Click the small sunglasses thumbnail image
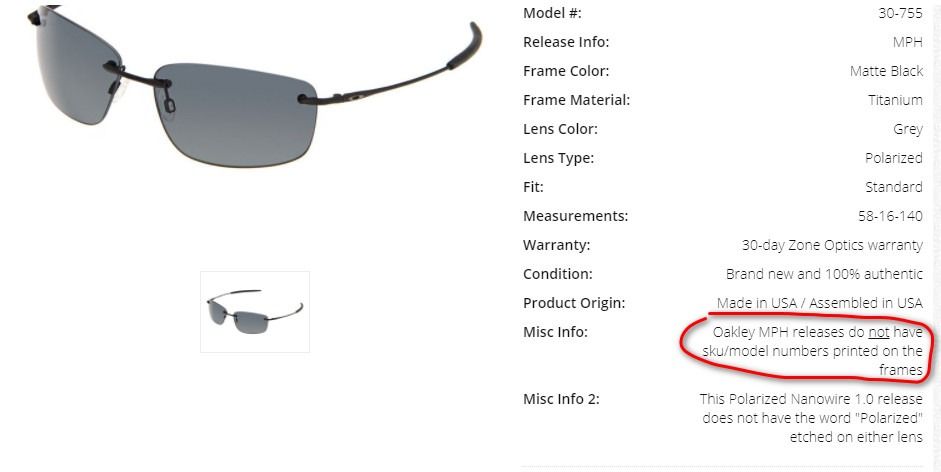 tap(255, 312)
